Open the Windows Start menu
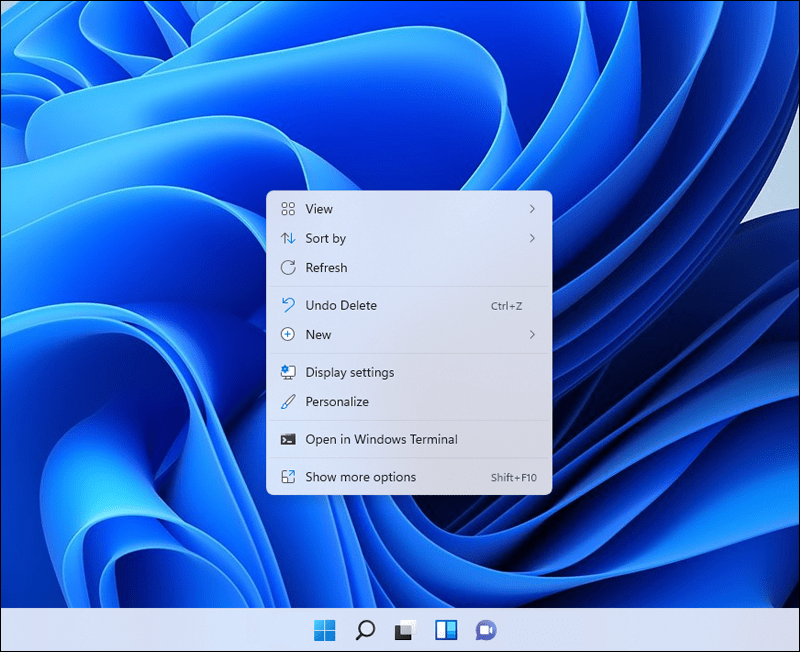This screenshot has height=652, width=800. pyautogui.click(x=324, y=630)
